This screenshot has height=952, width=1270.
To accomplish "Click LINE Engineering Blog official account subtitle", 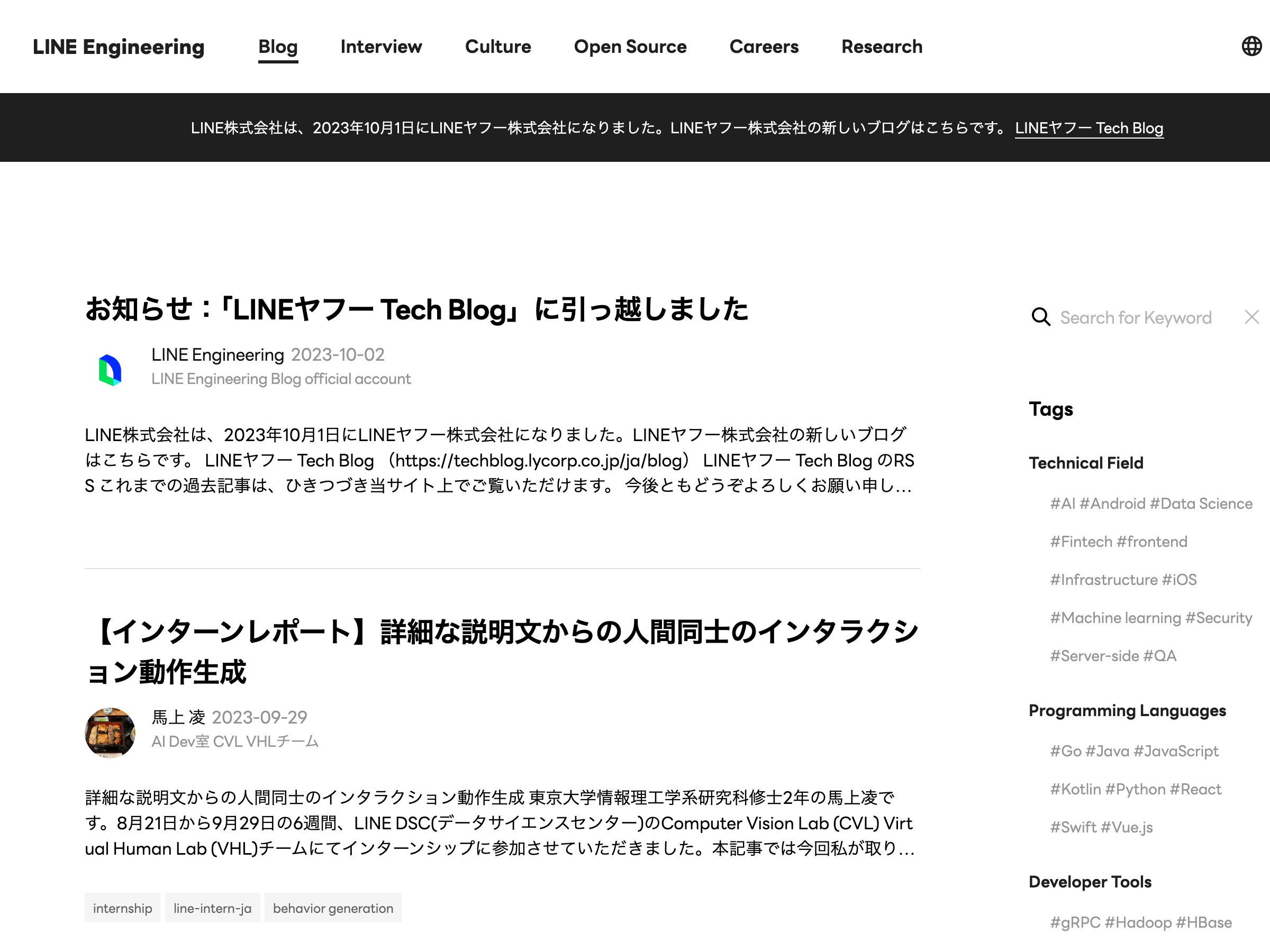I will 281,379.
